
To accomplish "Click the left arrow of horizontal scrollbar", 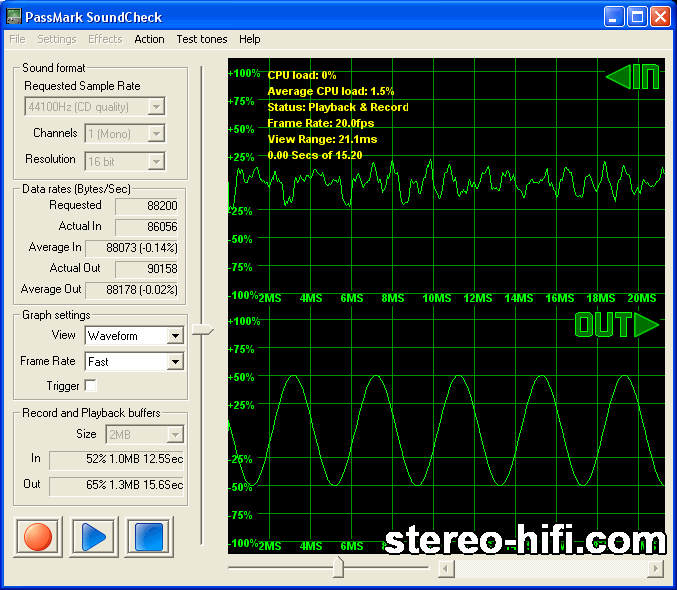I will pos(447,569).
